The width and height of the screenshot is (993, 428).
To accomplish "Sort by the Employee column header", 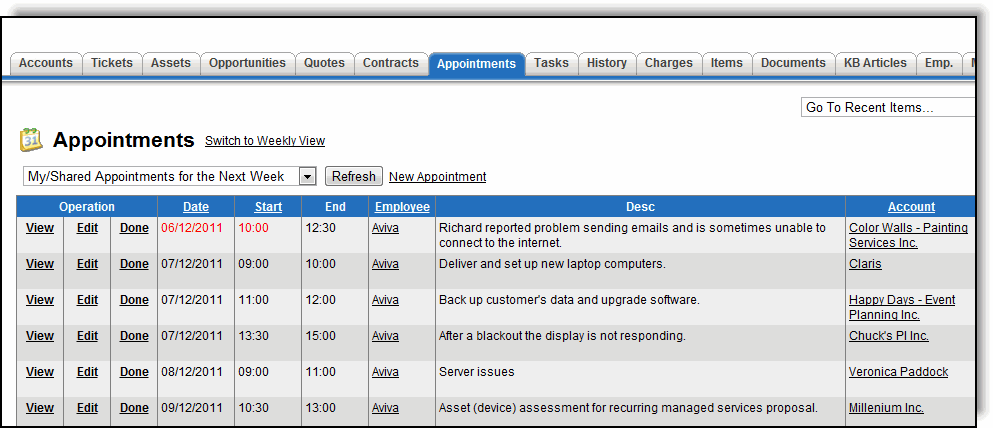I will click(402, 207).
